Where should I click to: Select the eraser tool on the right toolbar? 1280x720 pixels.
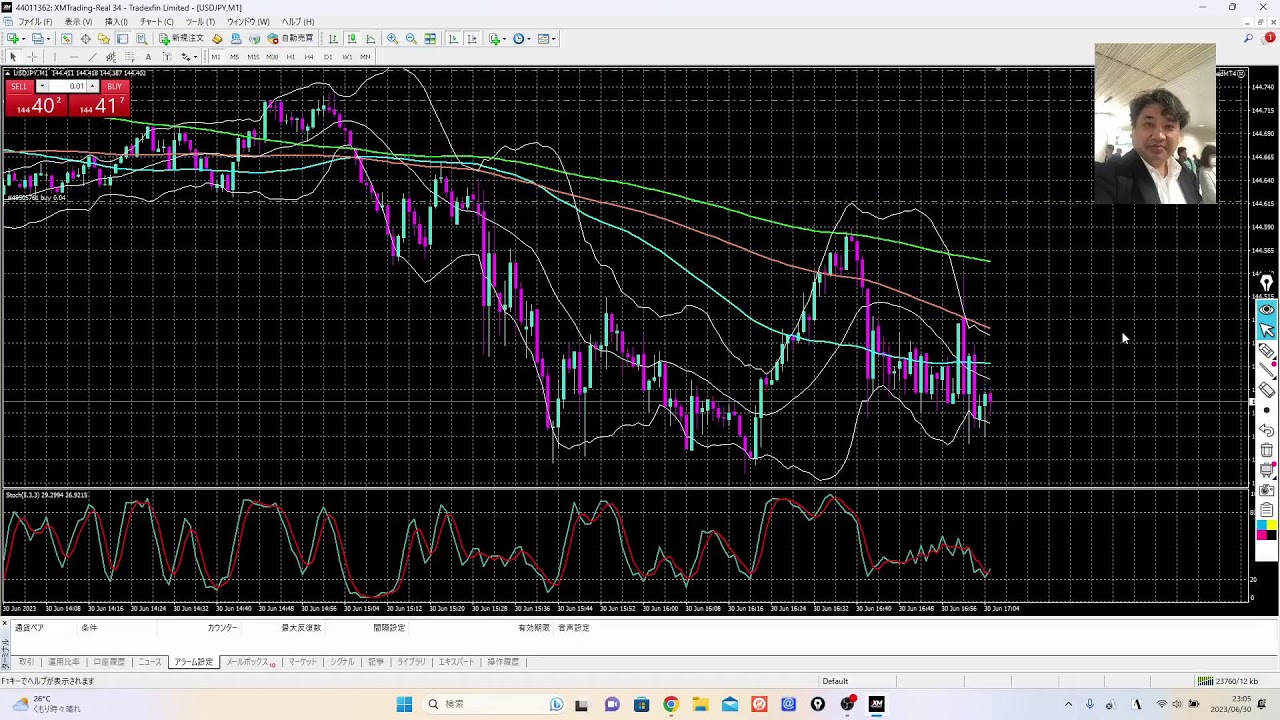[1267, 390]
